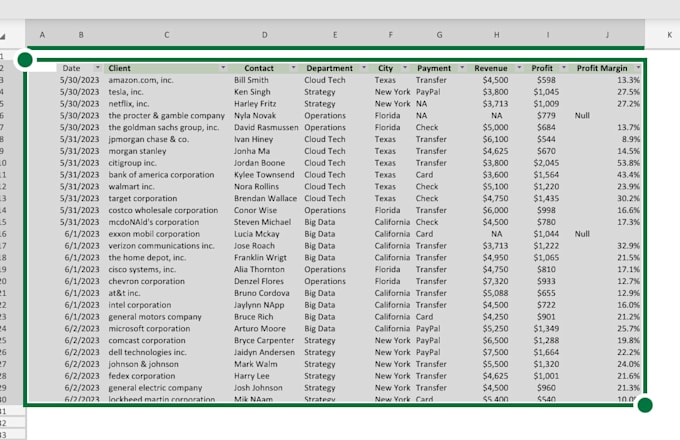This screenshot has width=680, height=440.
Task: Select column A header
Action: 42,35
